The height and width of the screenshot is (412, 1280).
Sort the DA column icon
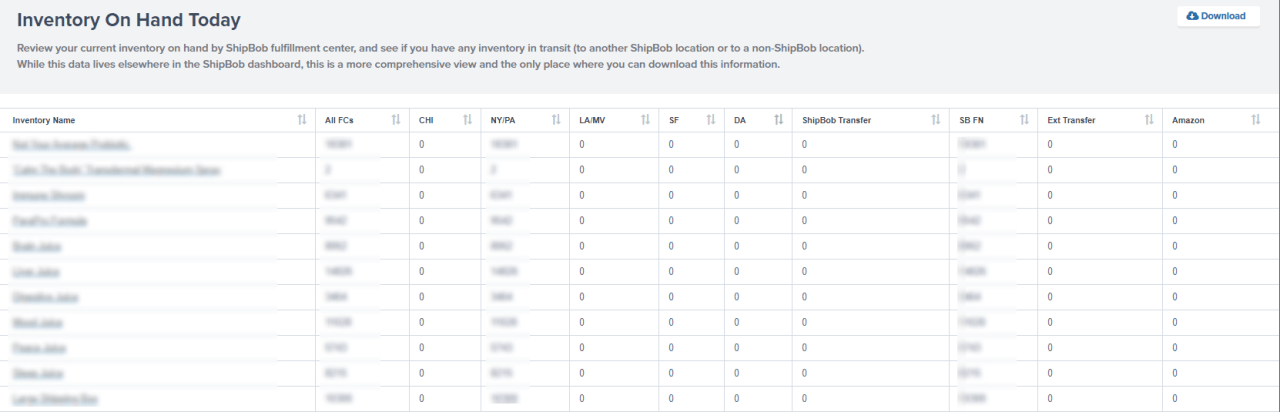pyautogui.click(x=778, y=120)
